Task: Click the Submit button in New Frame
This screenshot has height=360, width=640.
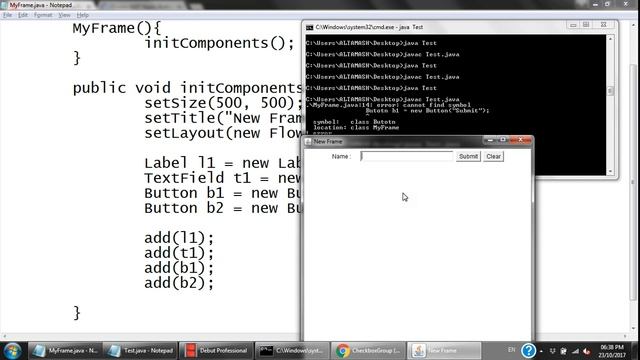Action: click(x=468, y=156)
